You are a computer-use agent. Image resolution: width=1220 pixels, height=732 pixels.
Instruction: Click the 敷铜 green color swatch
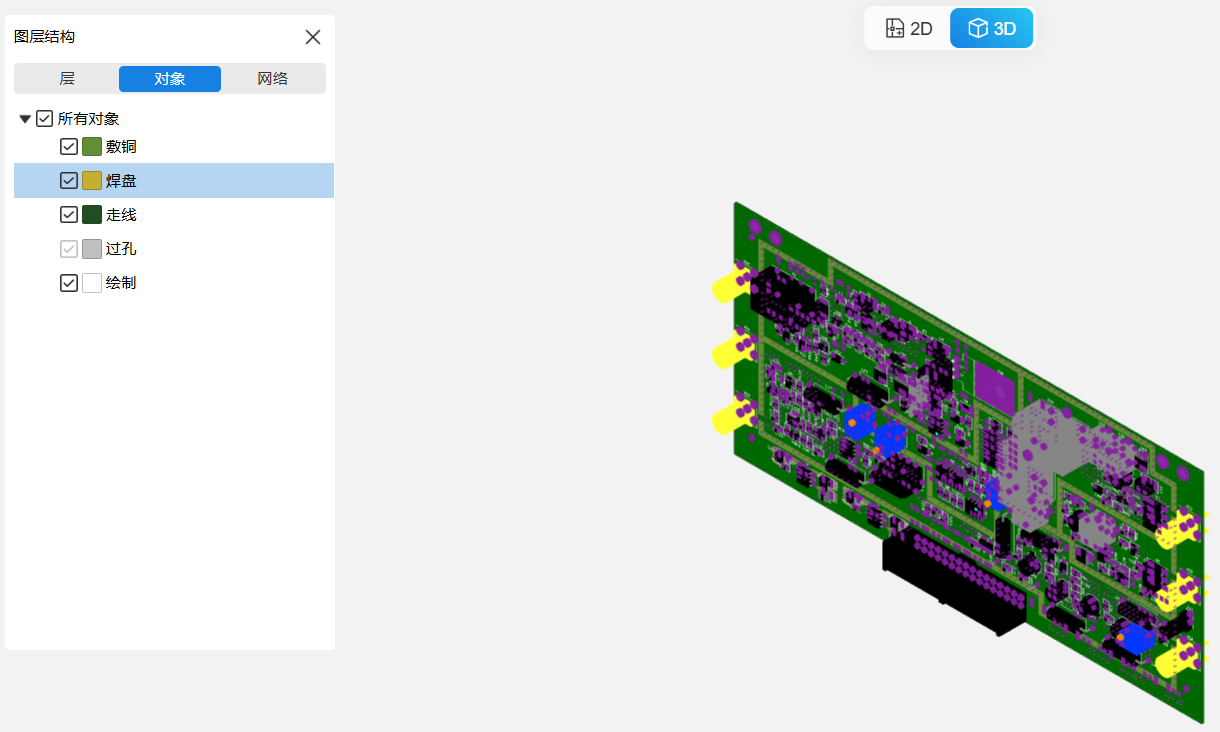click(x=92, y=147)
